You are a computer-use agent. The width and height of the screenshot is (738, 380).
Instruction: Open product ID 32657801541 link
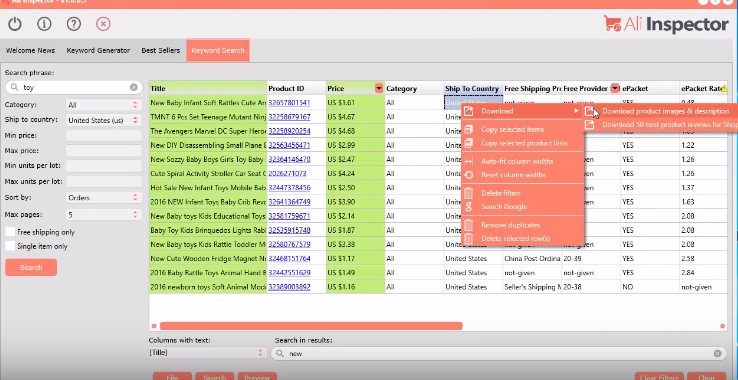[x=289, y=103]
